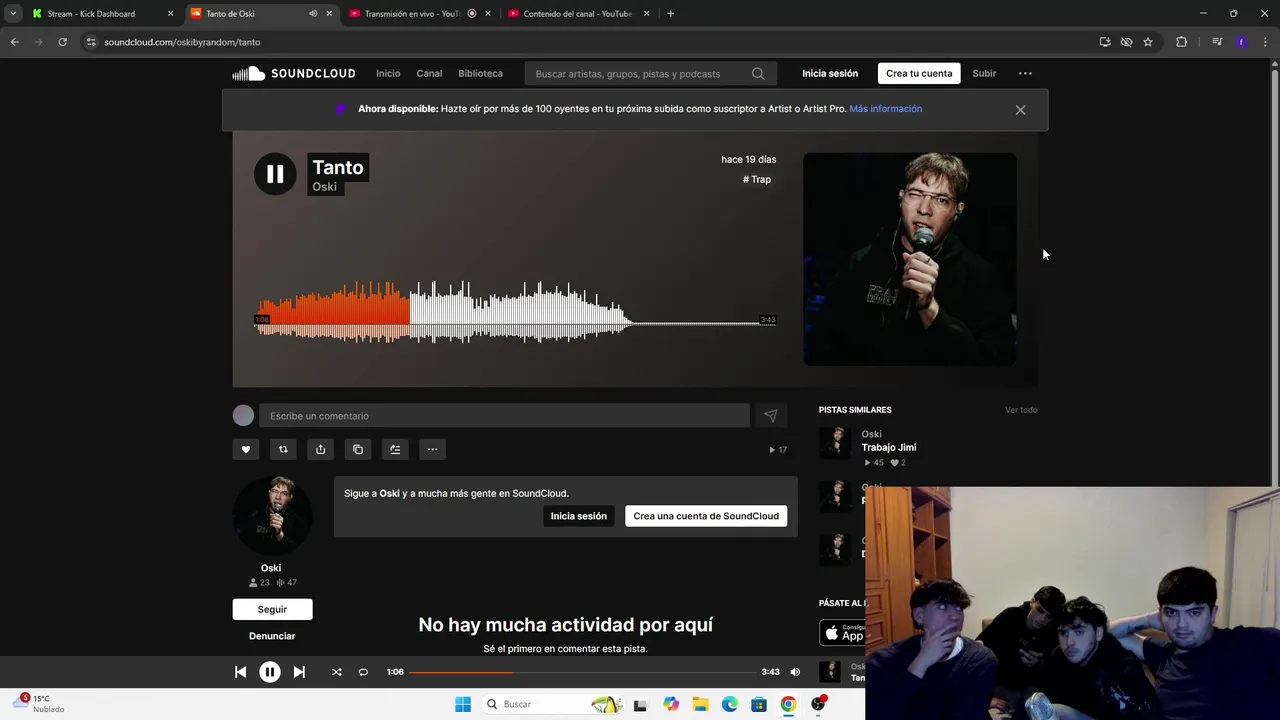Click Crea una cuenta de SoundCloud
Image resolution: width=1280 pixels, height=720 pixels.
click(x=706, y=516)
